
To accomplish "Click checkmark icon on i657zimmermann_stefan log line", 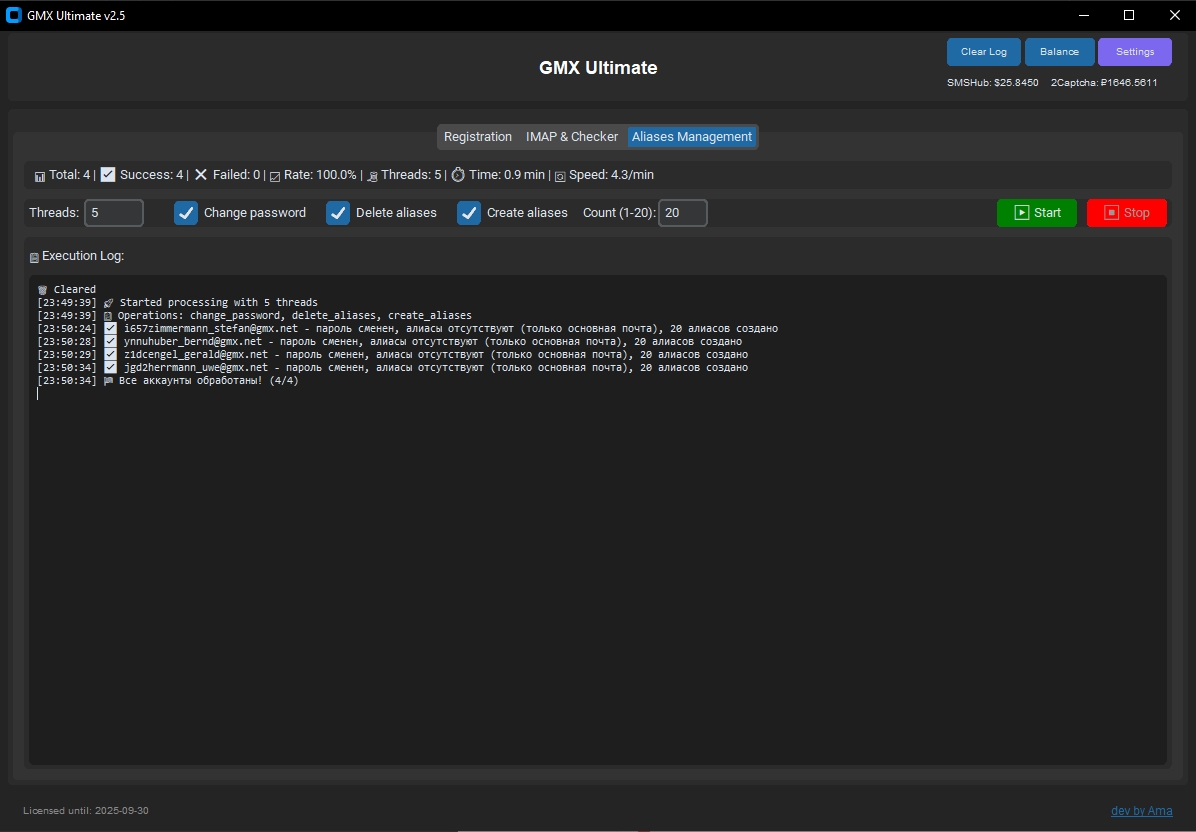I will (111, 329).
